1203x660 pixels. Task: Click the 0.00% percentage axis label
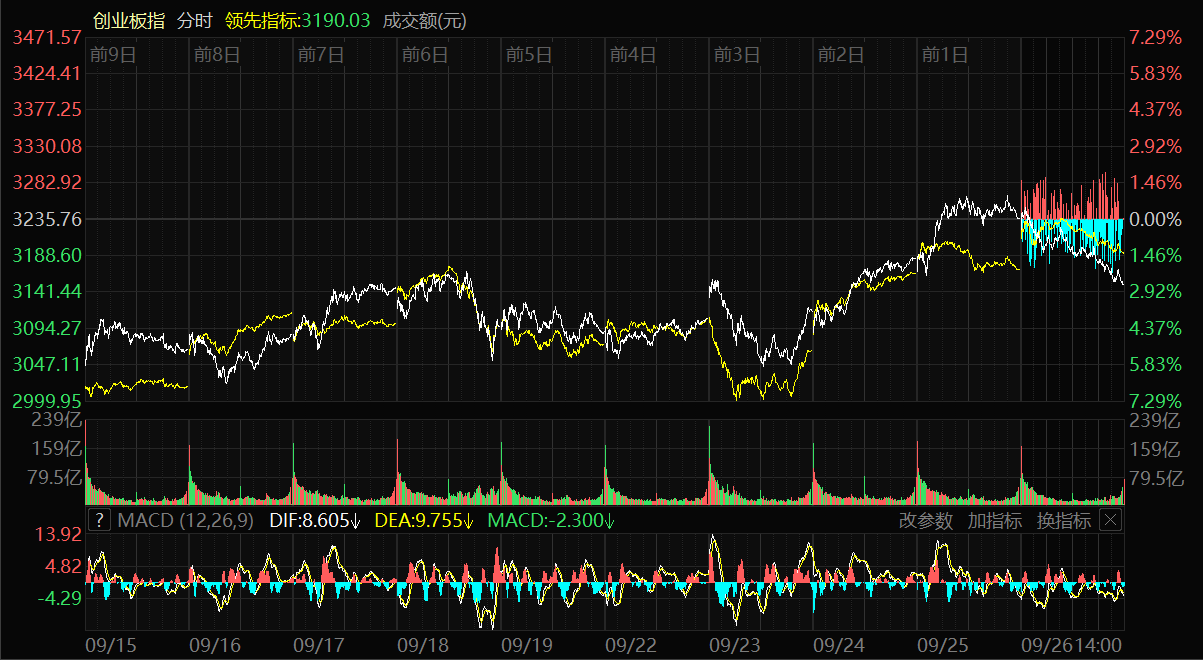pyautogui.click(x=1155, y=218)
